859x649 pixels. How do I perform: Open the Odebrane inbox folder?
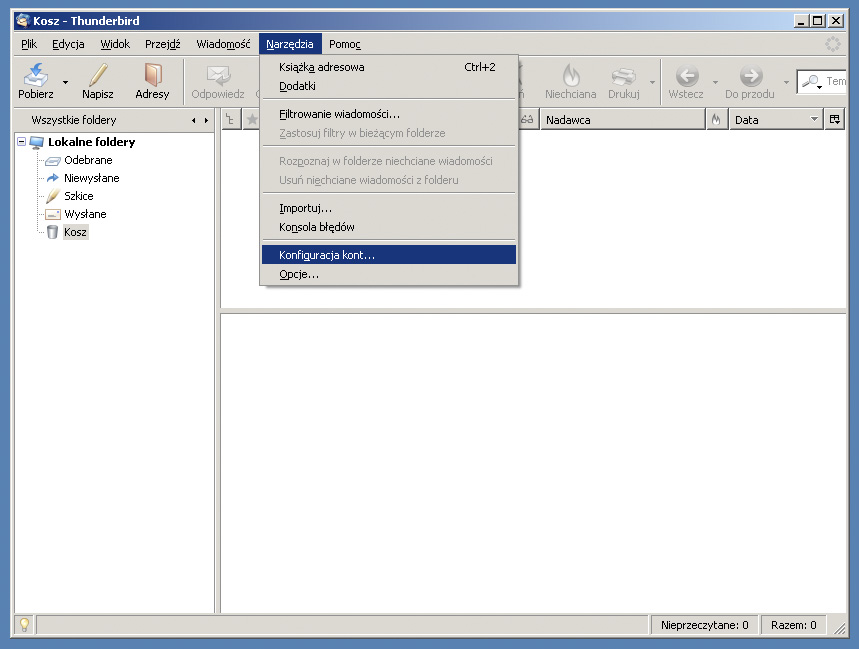tap(88, 160)
